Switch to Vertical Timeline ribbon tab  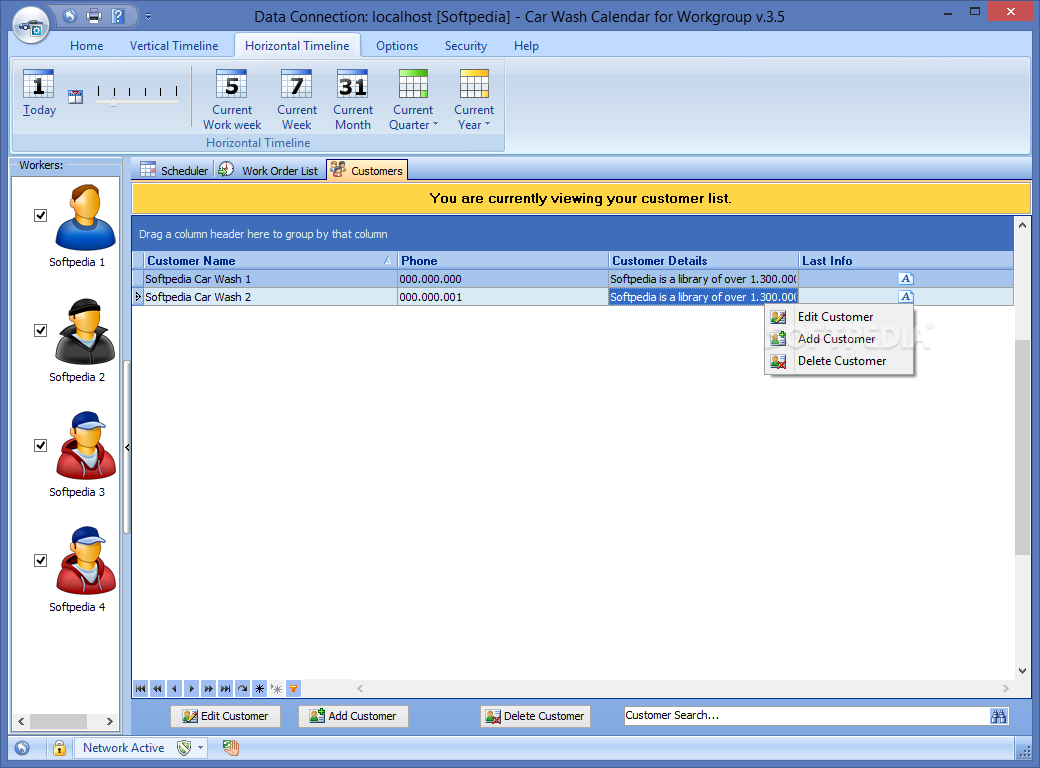pos(174,46)
